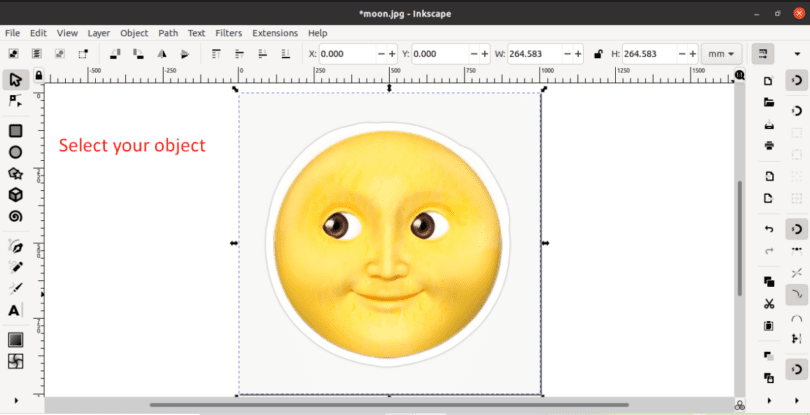
Task: Expand the snap bar overflow arrow
Action: pyautogui.click(x=797, y=400)
